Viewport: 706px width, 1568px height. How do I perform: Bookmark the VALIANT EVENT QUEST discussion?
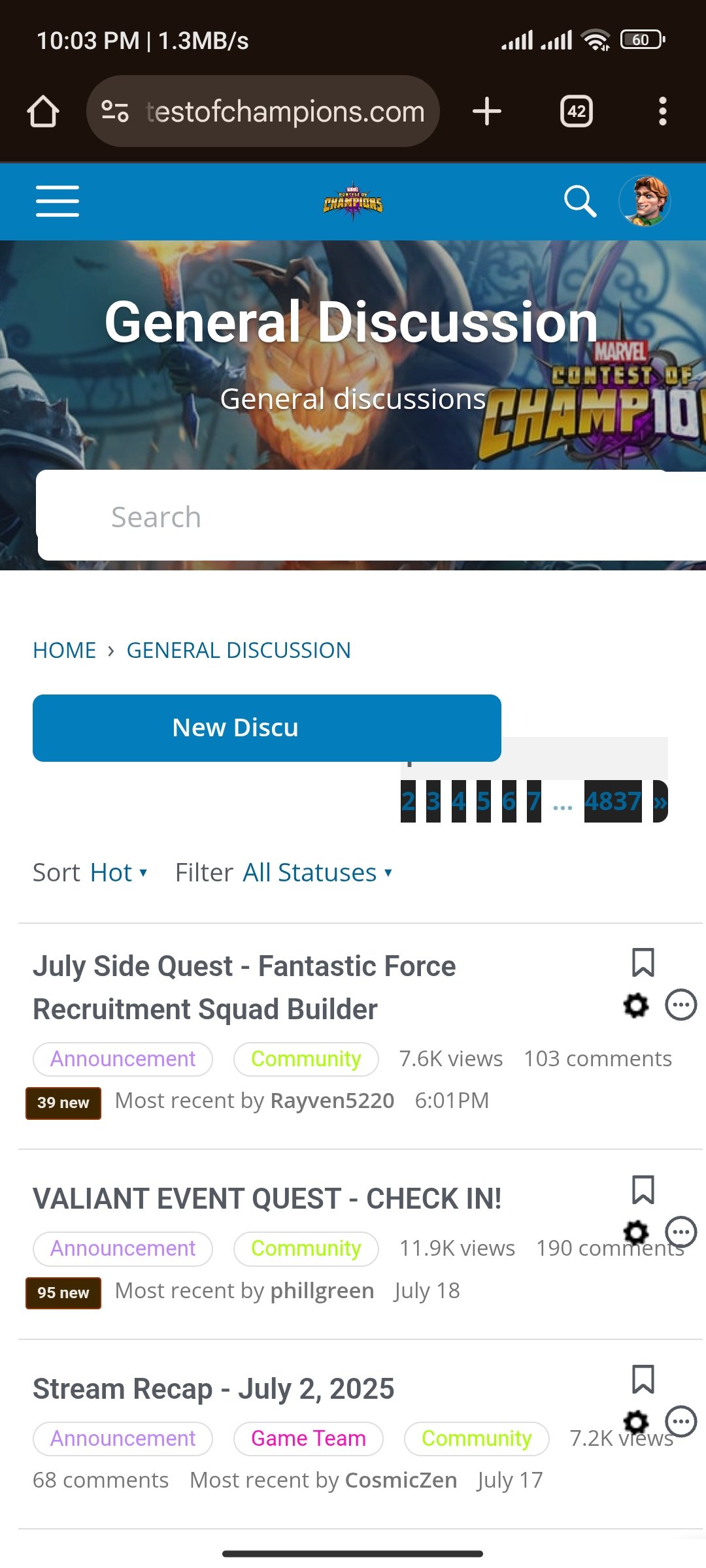pos(643,1190)
